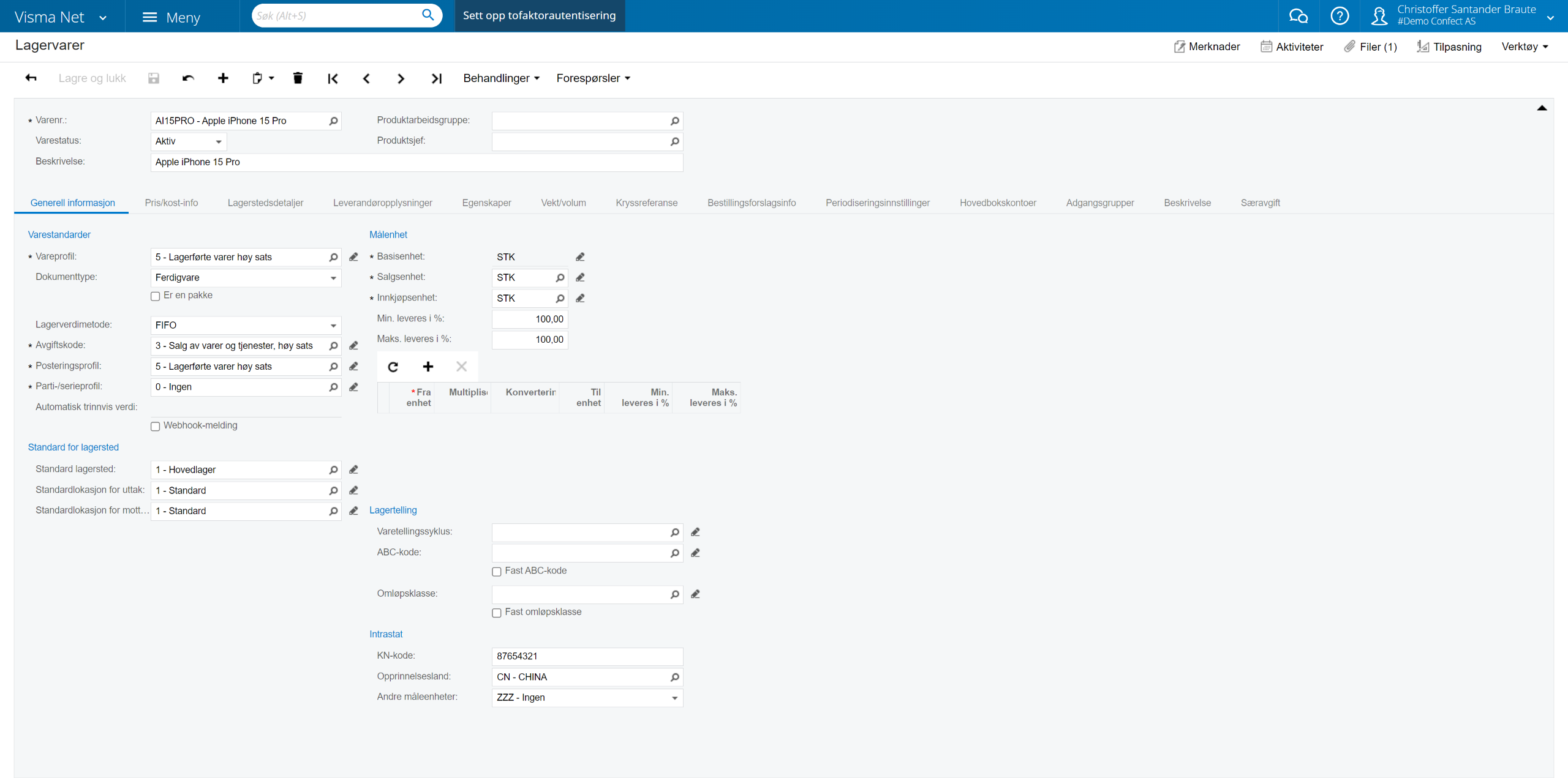Jump to first record icon
The image size is (1568, 778).
click(x=333, y=78)
